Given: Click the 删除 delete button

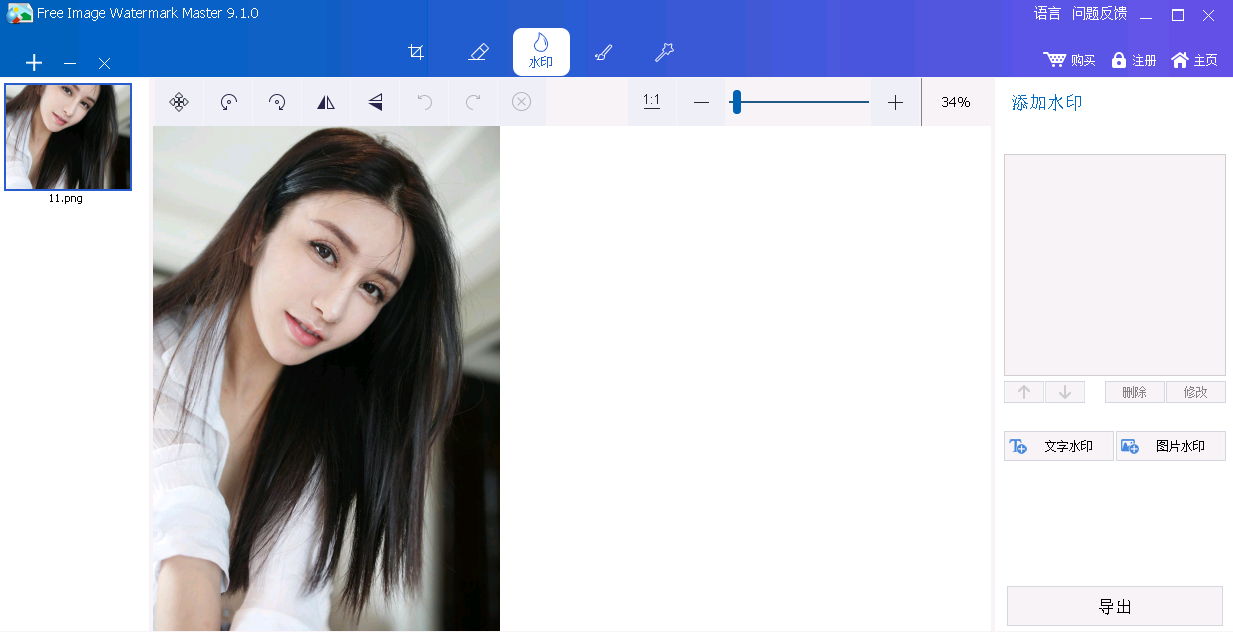Looking at the screenshot, I should (x=1135, y=392).
